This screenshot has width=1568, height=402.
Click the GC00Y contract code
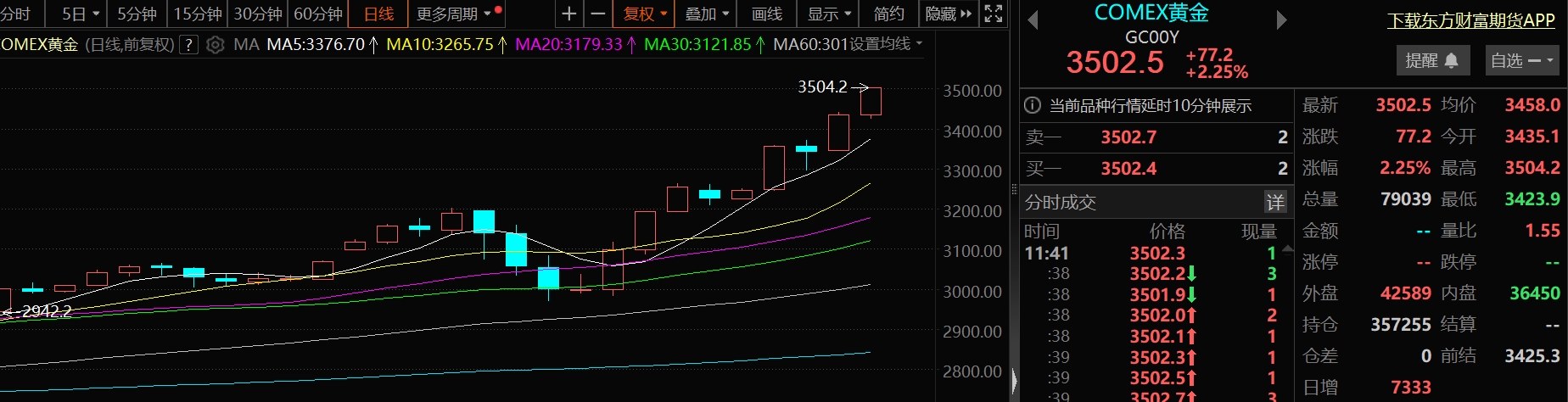coord(1151,37)
